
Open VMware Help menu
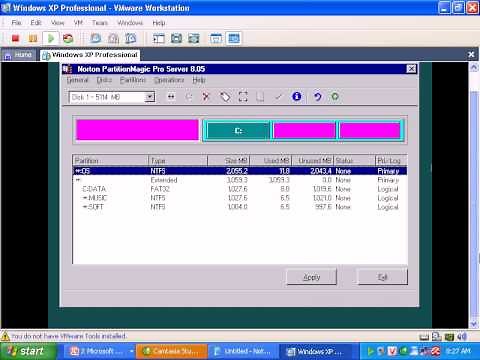coord(159,23)
